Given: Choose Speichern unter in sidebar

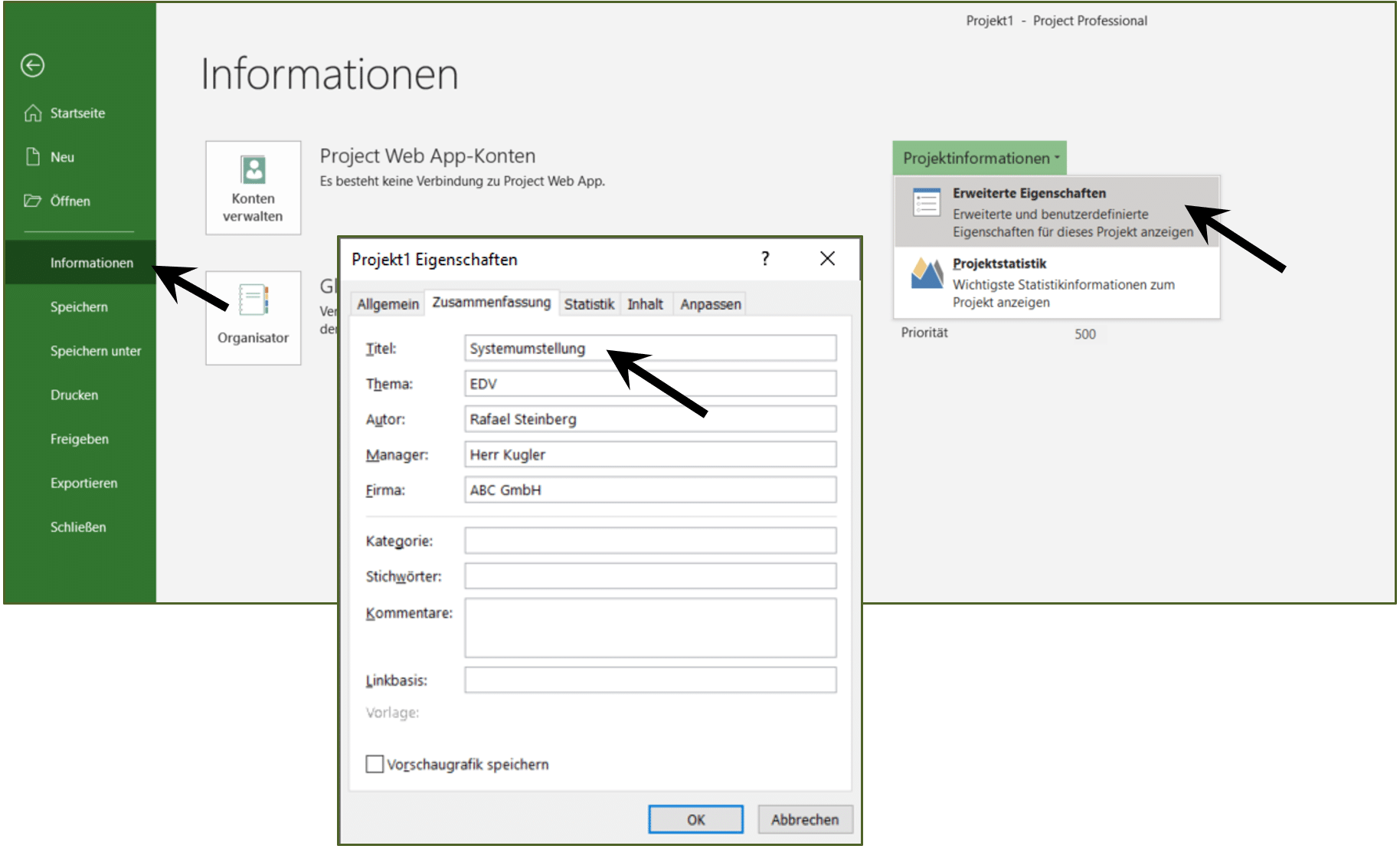Looking at the screenshot, I should click(x=96, y=351).
